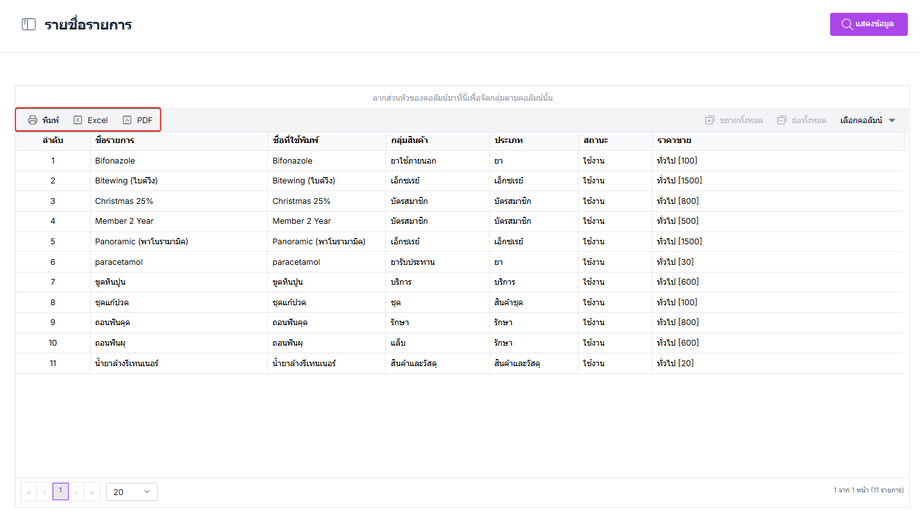
Task: Export the list via the PDF icon
Action: [127, 120]
